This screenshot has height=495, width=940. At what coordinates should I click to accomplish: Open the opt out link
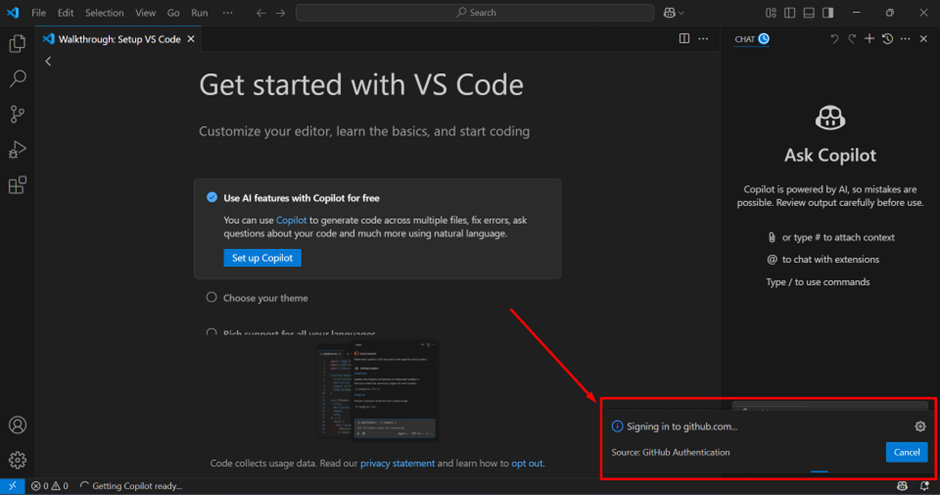click(527, 463)
